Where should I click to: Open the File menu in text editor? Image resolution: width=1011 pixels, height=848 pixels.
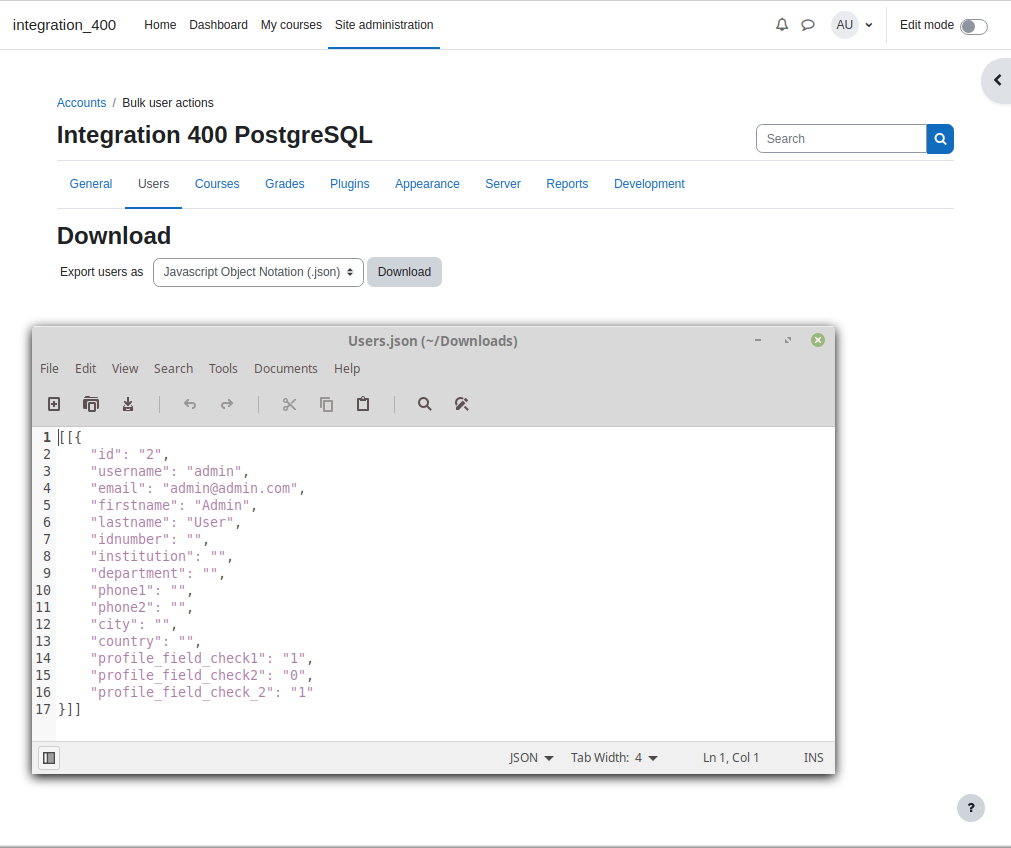[x=49, y=368]
